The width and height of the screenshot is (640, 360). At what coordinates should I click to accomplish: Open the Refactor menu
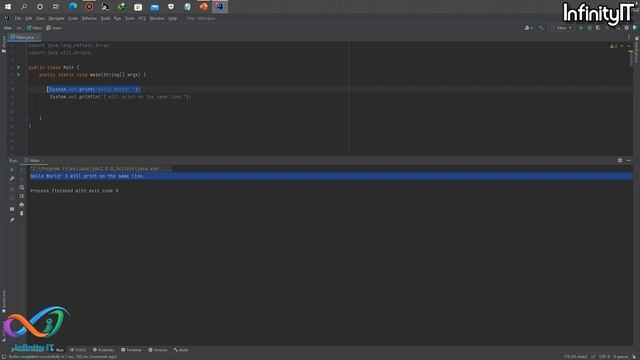click(x=89, y=18)
